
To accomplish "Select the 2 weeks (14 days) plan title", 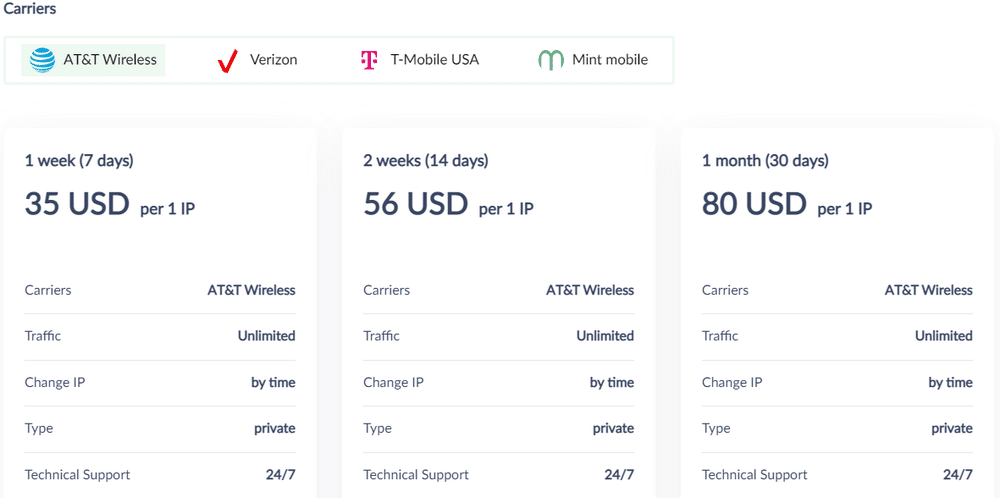I will 426,161.
